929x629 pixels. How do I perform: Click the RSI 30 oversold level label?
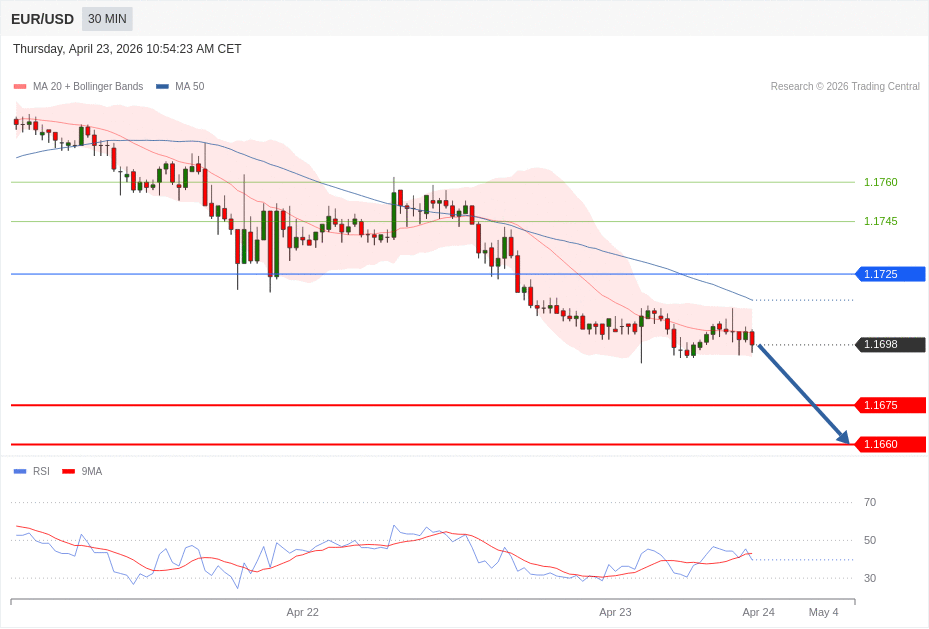(869, 578)
